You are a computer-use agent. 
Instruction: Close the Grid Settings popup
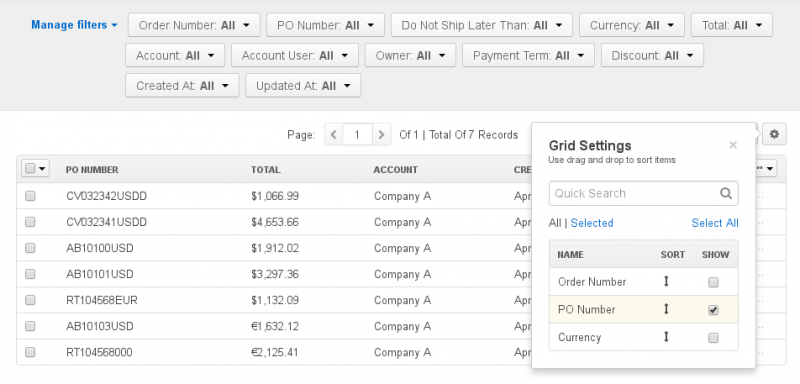coord(733,145)
